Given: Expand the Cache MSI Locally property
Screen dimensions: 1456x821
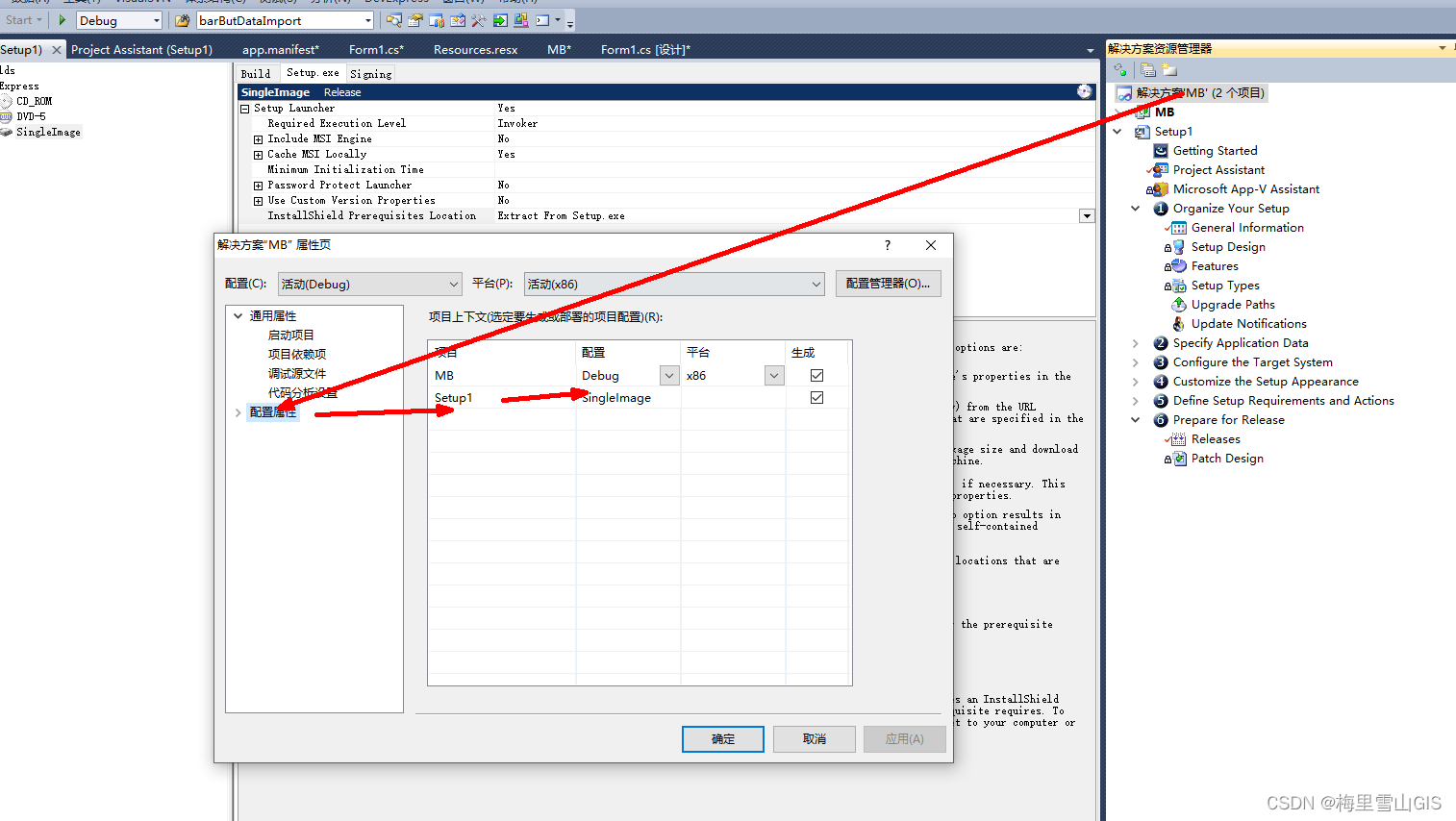Looking at the screenshot, I should tap(258, 155).
